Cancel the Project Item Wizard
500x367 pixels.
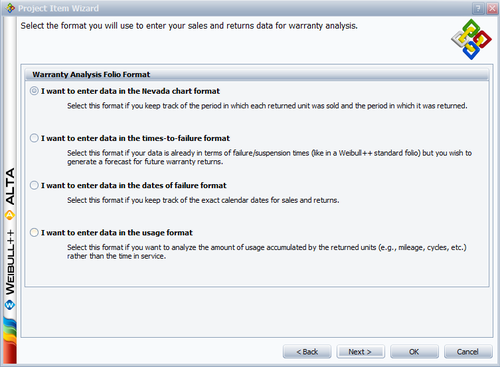click(x=468, y=352)
